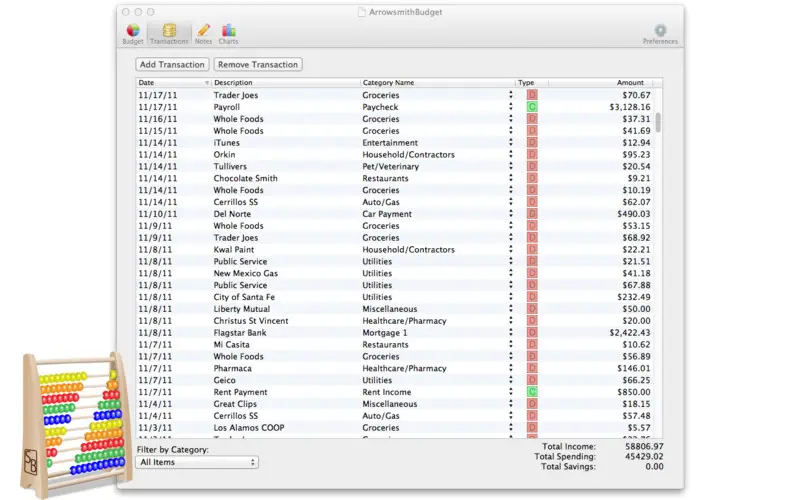
Task: Open the Budget view from the toolbar
Action: [133, 34]
